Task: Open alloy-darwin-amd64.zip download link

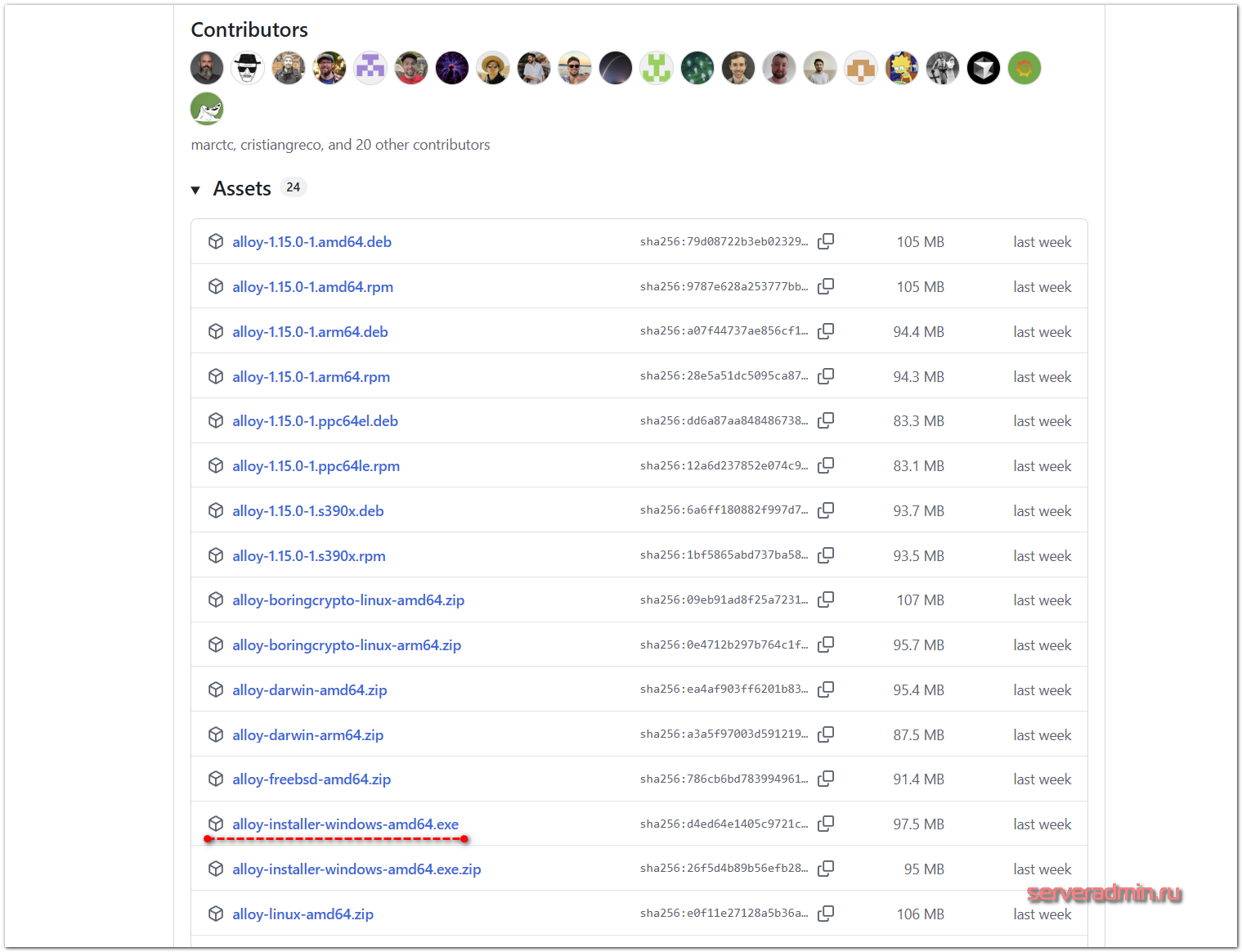Action: point(309,690)
